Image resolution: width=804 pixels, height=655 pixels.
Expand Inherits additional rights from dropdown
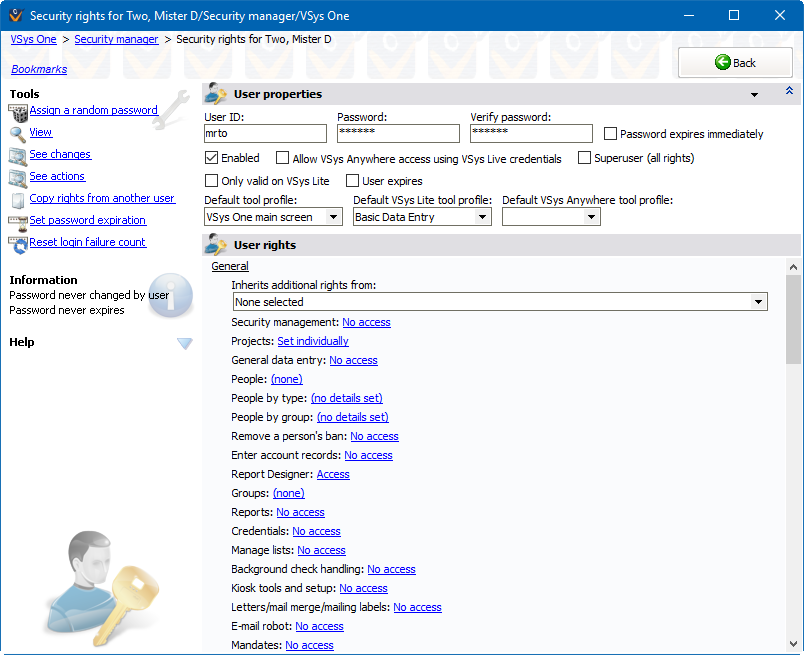759,302
